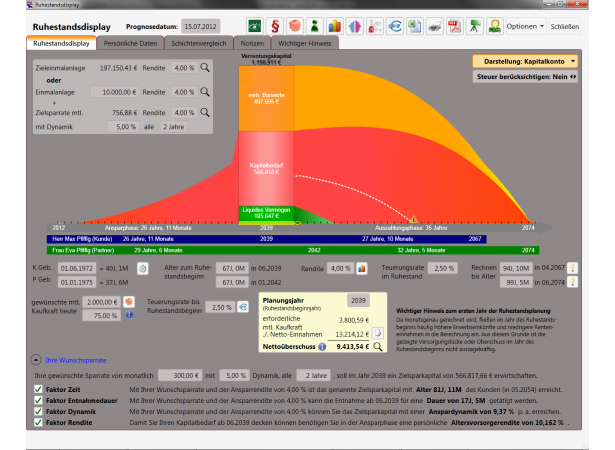Export via the PDF icon
This screenshot has width=615, height=450.
[452, 26]
